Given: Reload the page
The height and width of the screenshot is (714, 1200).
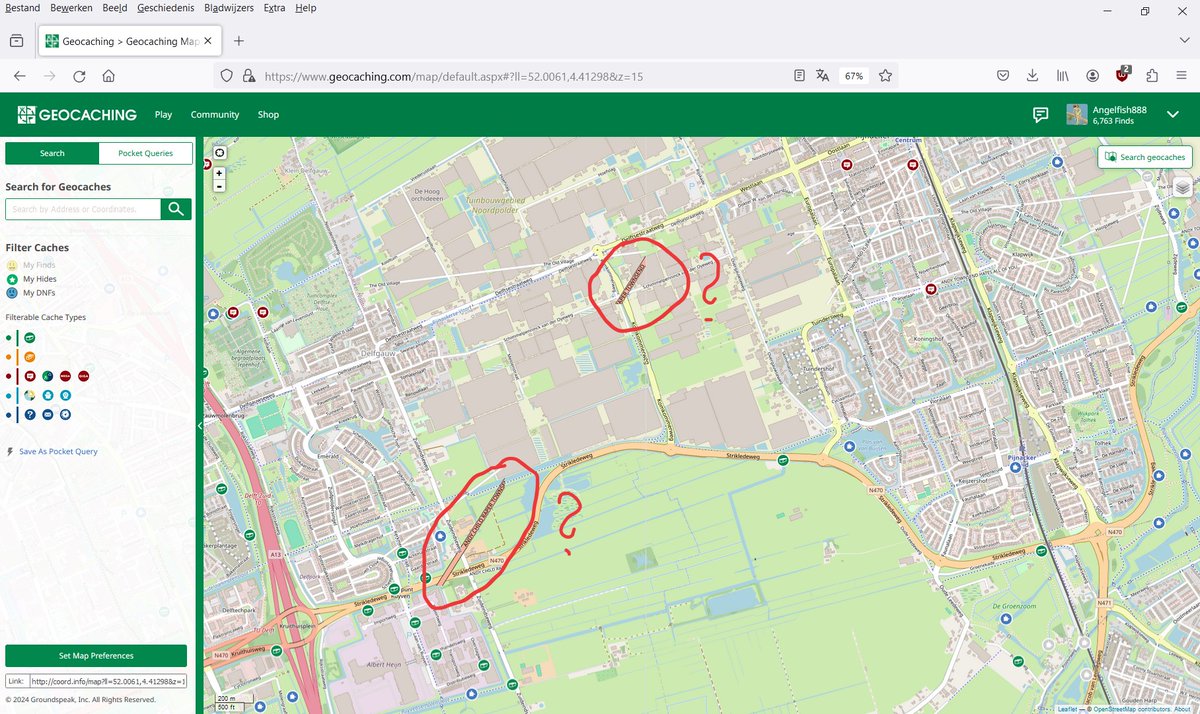Looking at the screenshot, I should (x=79, y=76).
